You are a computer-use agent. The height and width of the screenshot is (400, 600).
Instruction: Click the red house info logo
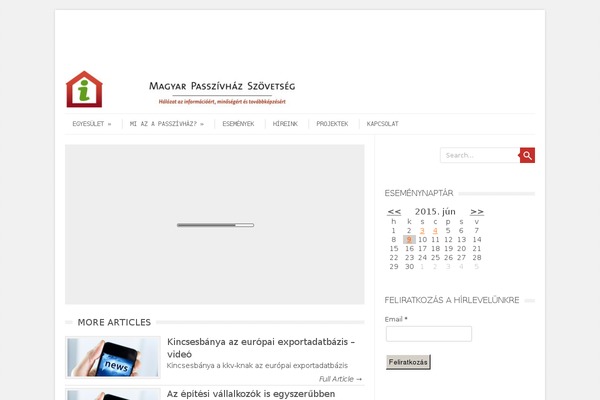pyautogui.click(x=84, y=89)
